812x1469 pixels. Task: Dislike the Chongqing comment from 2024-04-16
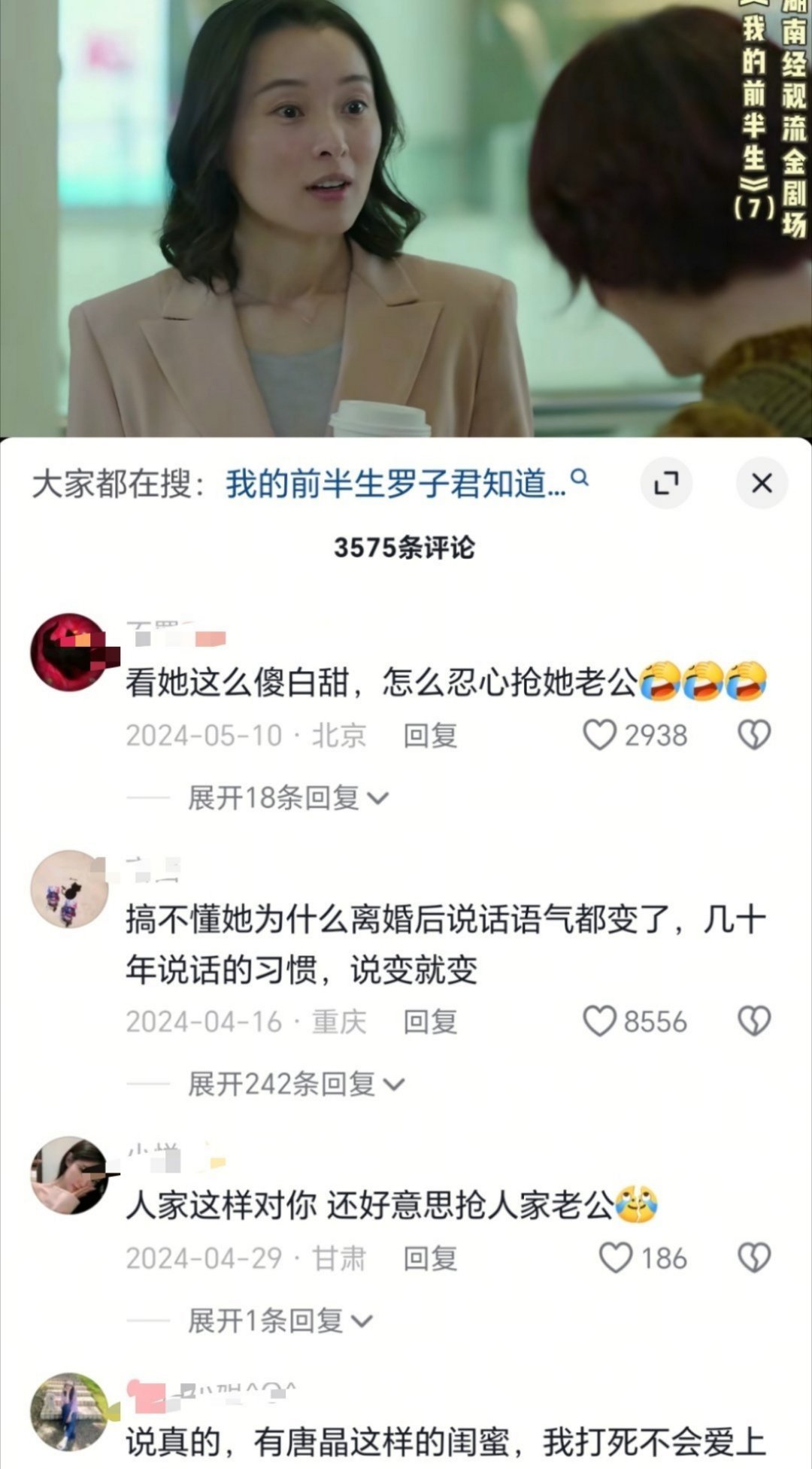coord(754,1021)
